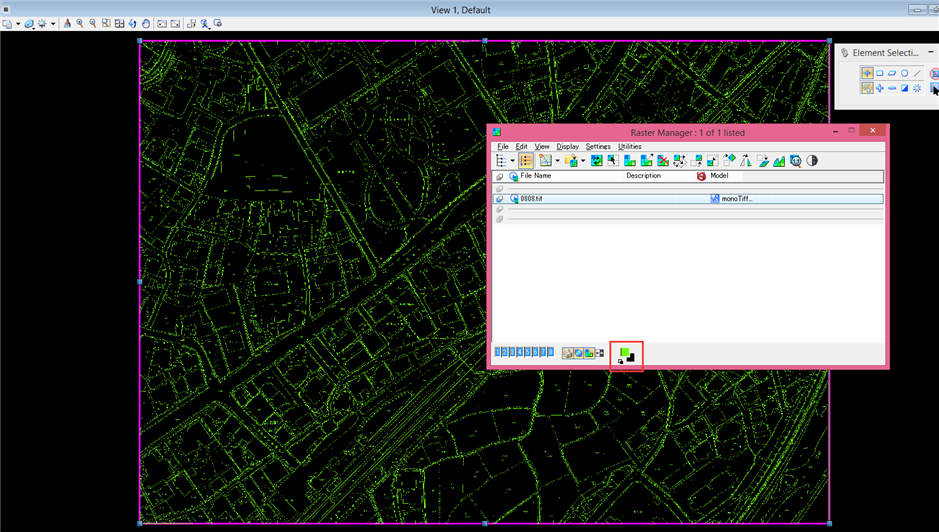This screenshot has height=532, width=939.
Task: Click the Window Area icon in view toolbar
Action: tap(106, 23)
